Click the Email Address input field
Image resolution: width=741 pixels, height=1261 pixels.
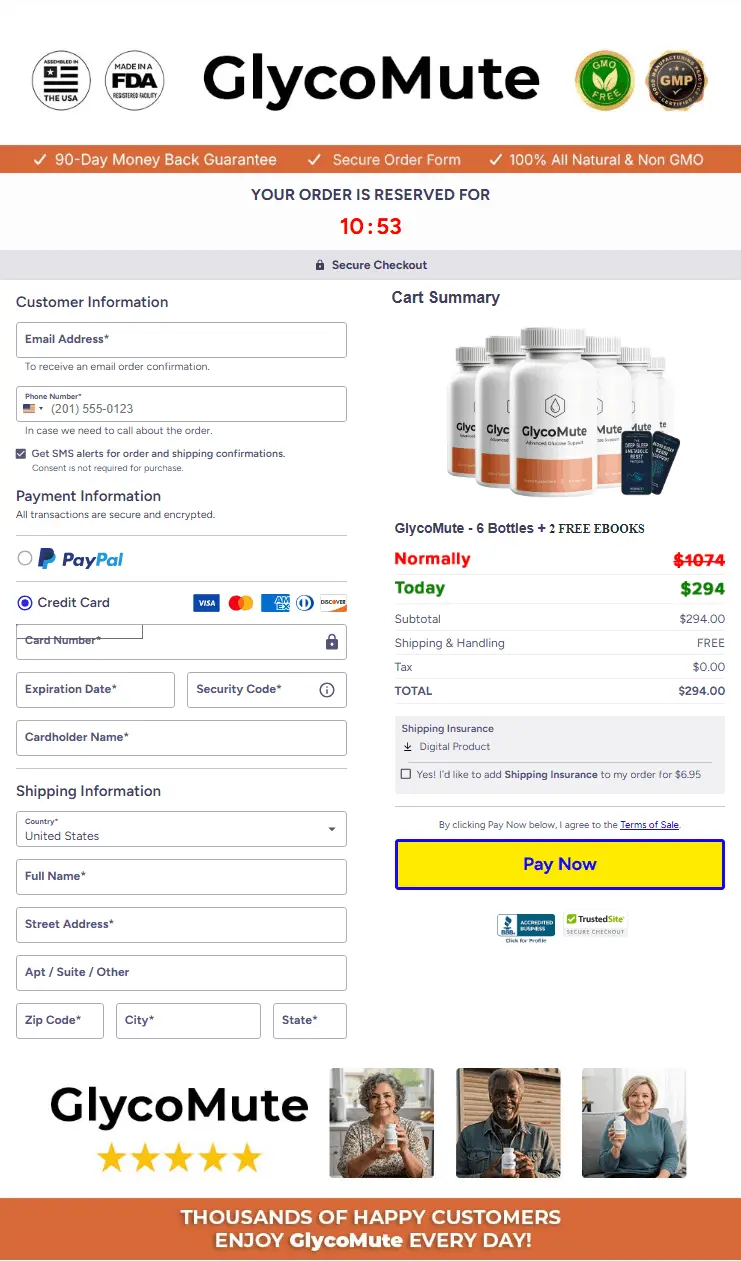coord(181,339)
